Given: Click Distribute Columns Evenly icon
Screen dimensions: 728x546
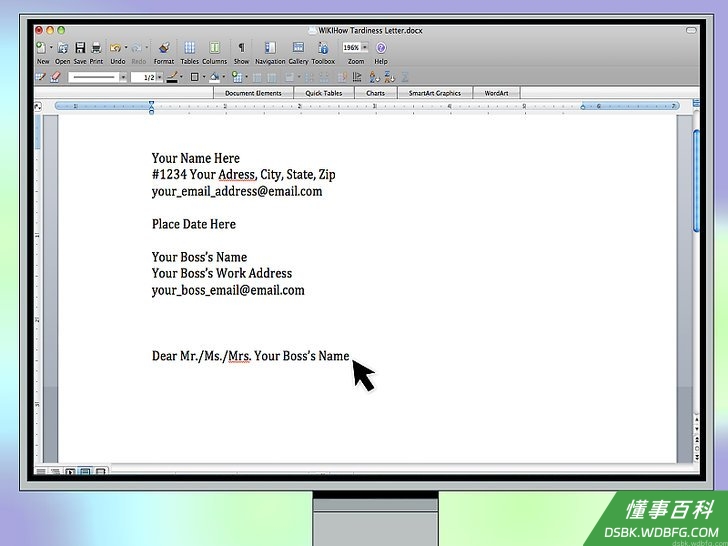Looking at the screenshot, I should pos(324,78).
